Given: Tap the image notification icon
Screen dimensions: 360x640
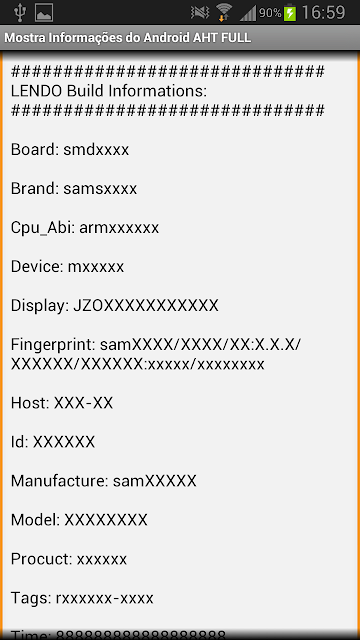Looking at the screenshot, I should pos(44,12).
